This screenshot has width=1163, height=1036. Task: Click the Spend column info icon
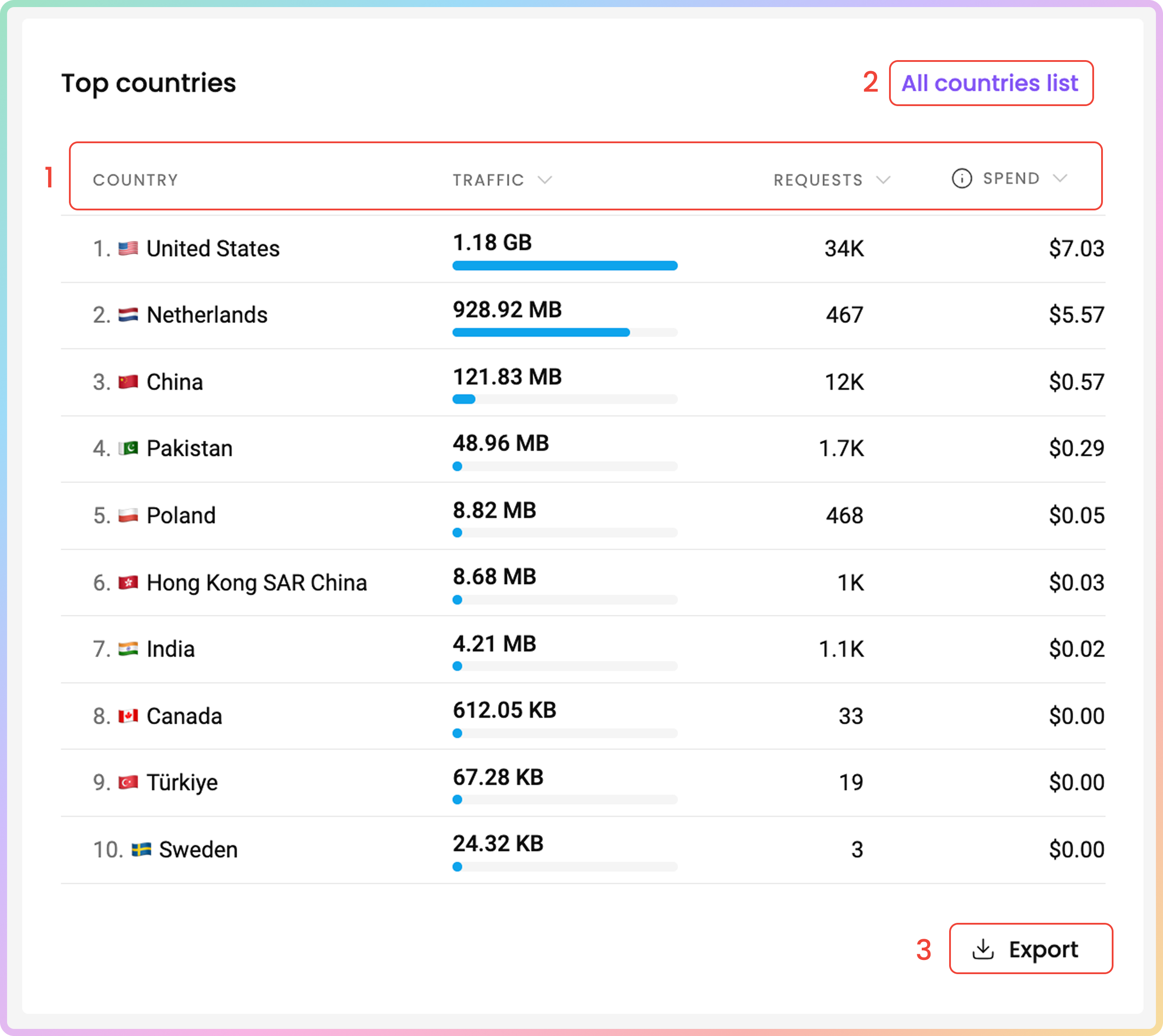click(x=961, y=179)
